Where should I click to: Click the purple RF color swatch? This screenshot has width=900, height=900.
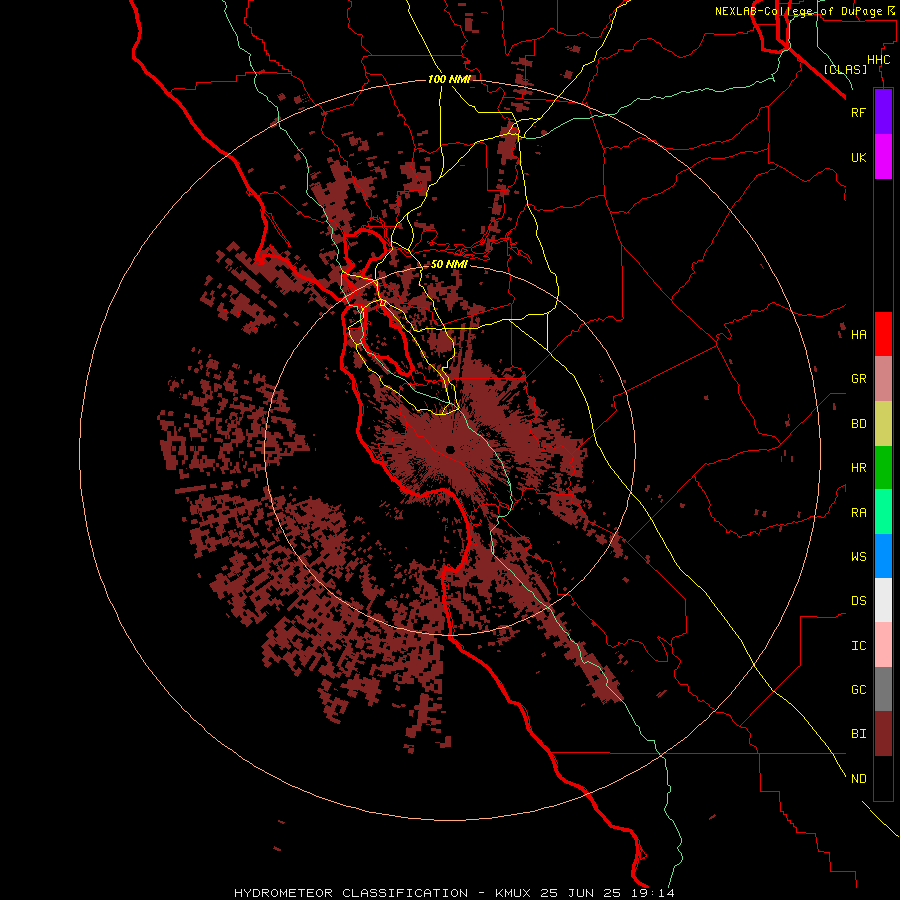click(x=883, y=112)
